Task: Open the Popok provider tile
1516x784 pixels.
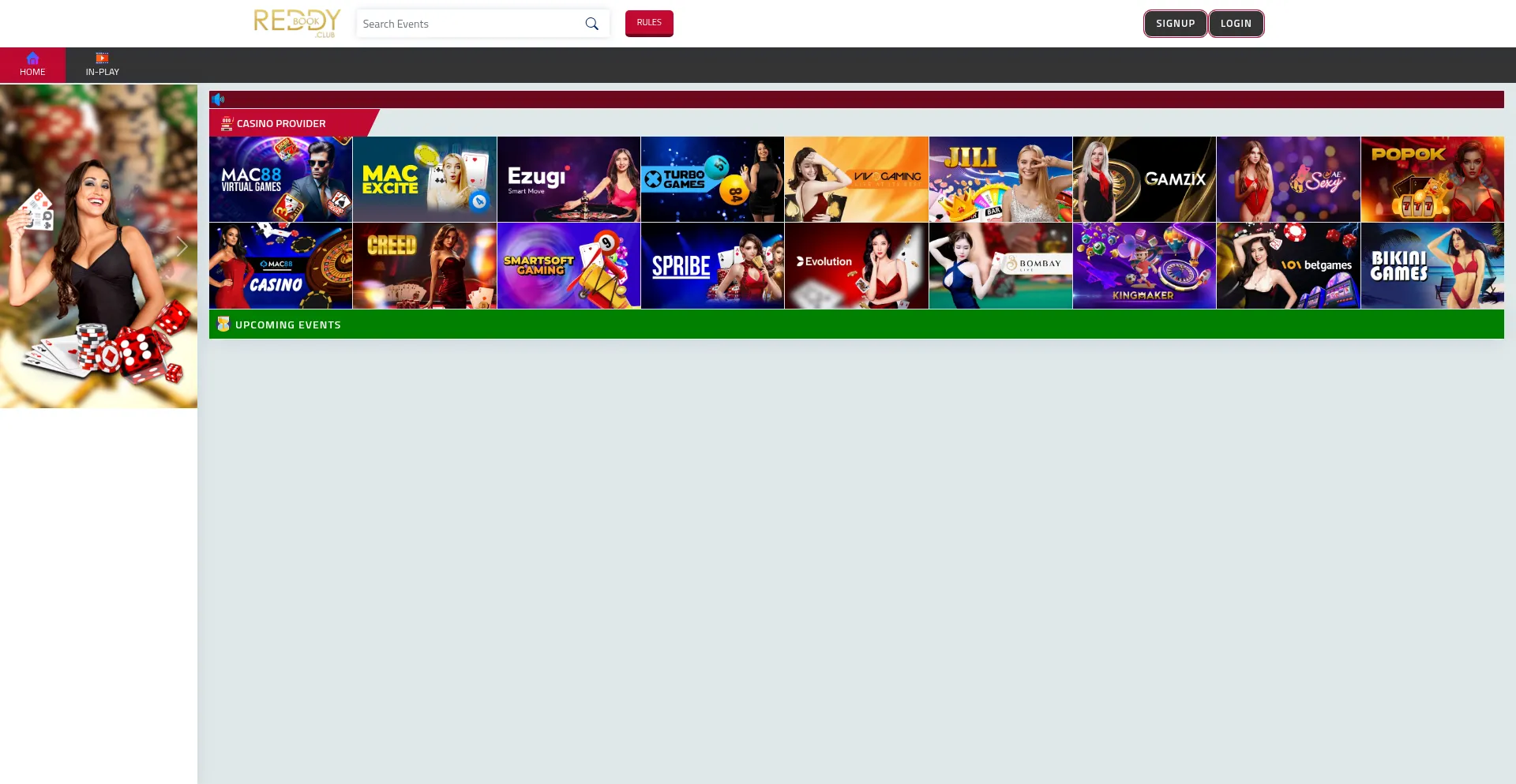Action: pos(1432,179)
